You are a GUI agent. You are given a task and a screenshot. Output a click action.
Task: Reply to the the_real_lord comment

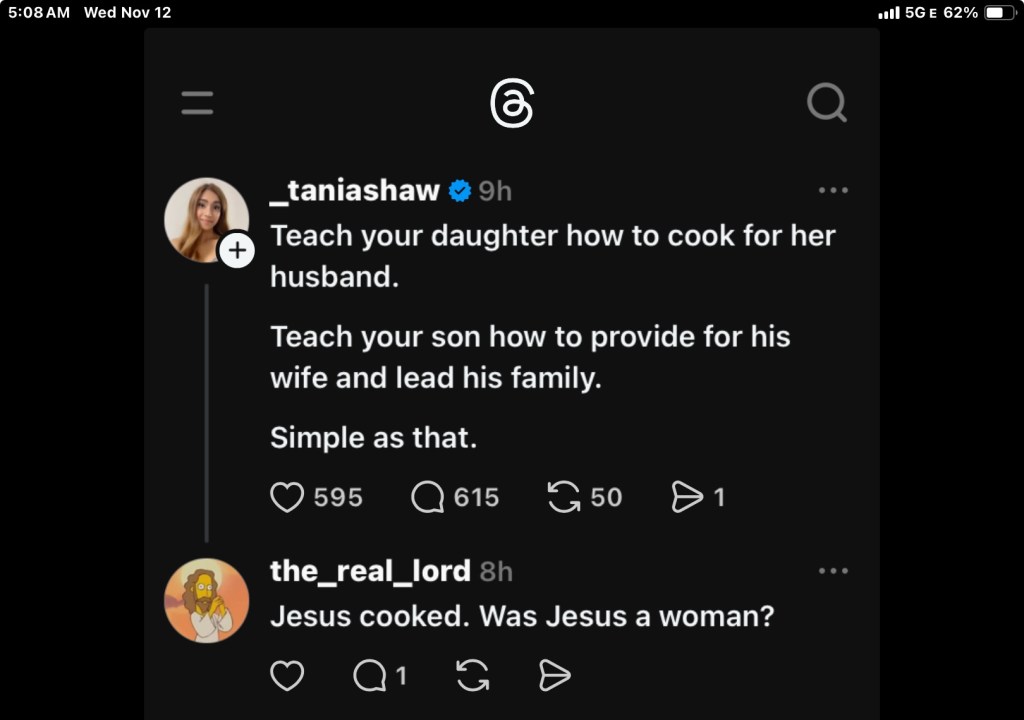(370, 676)
